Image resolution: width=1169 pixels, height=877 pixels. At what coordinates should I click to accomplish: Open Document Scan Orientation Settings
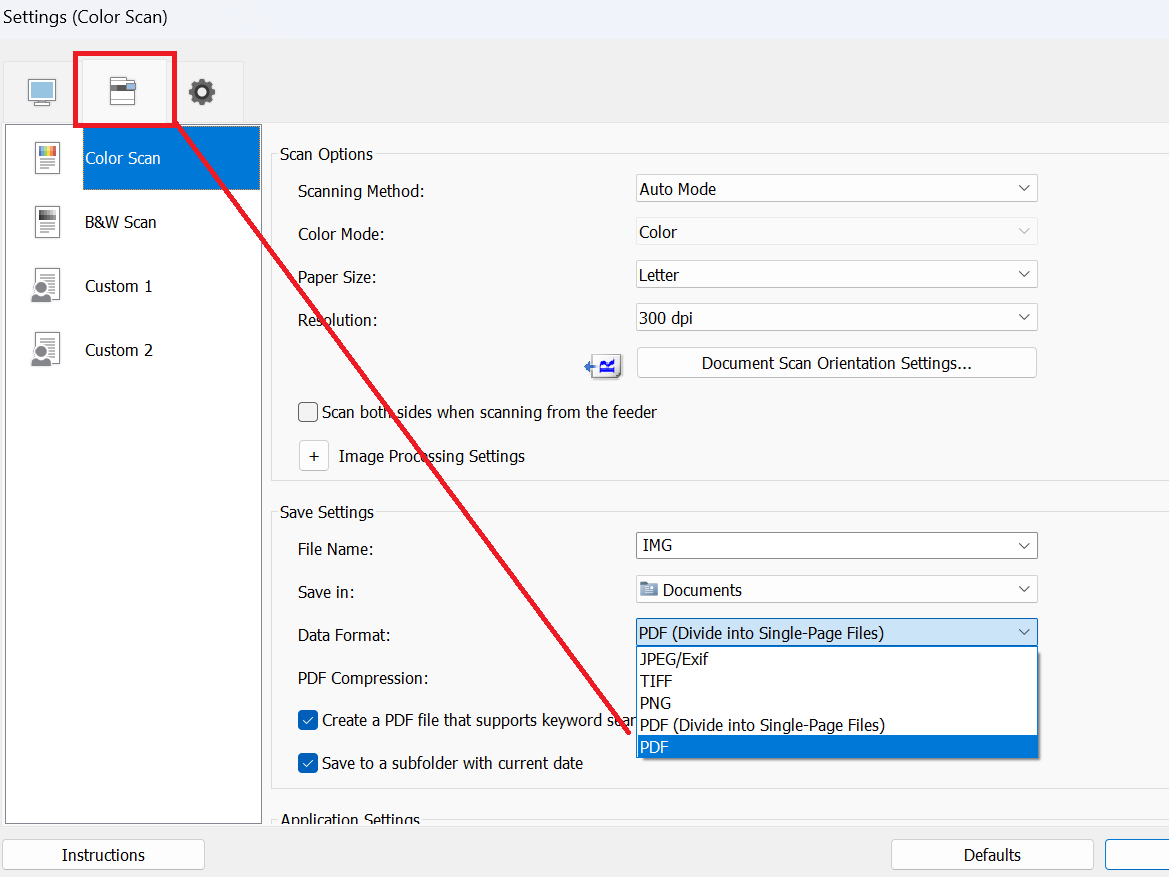[x=836, y=363]
